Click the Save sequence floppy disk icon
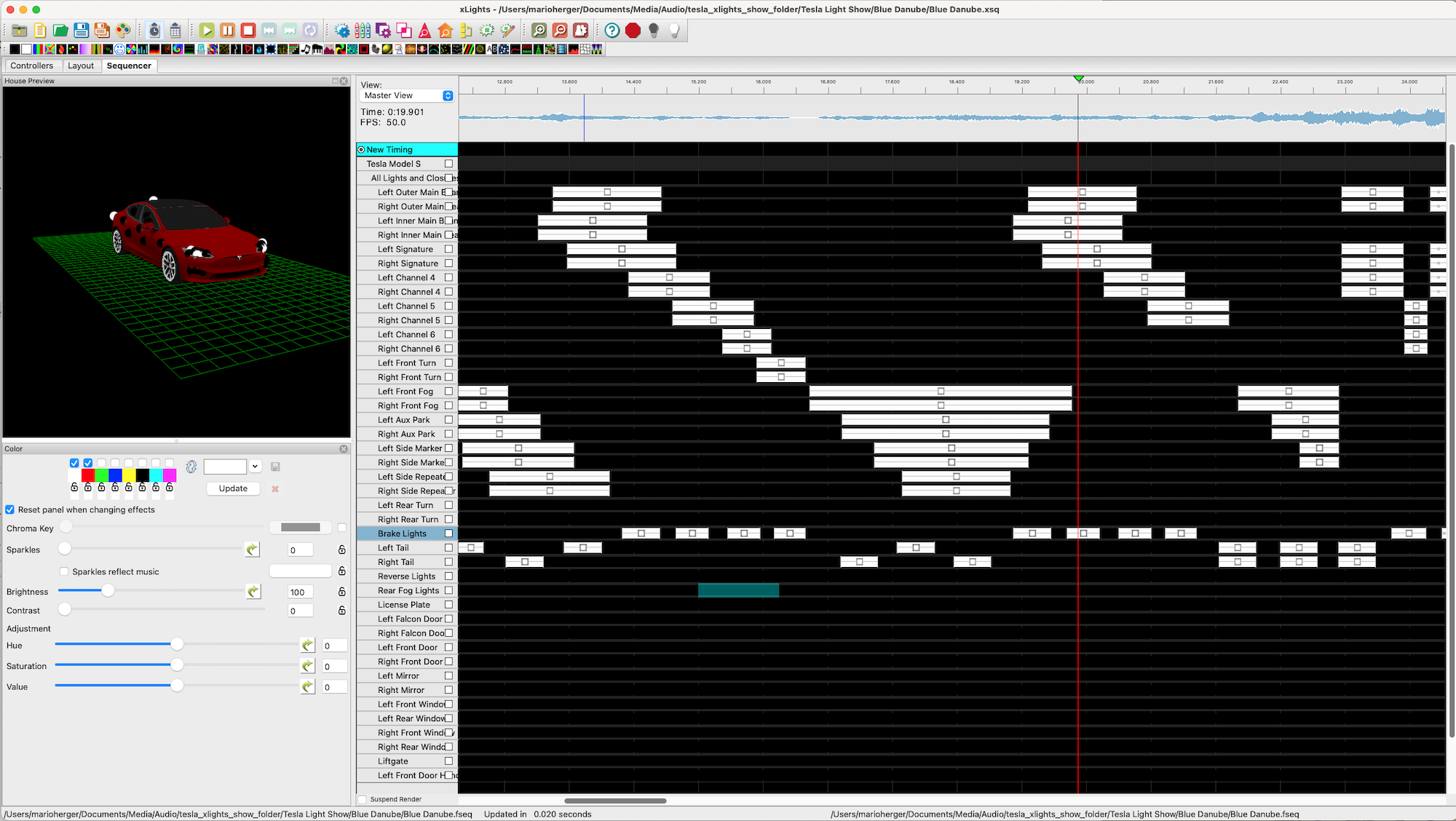This screenshot has width=1456, height=821. click(x=81, y=31)
